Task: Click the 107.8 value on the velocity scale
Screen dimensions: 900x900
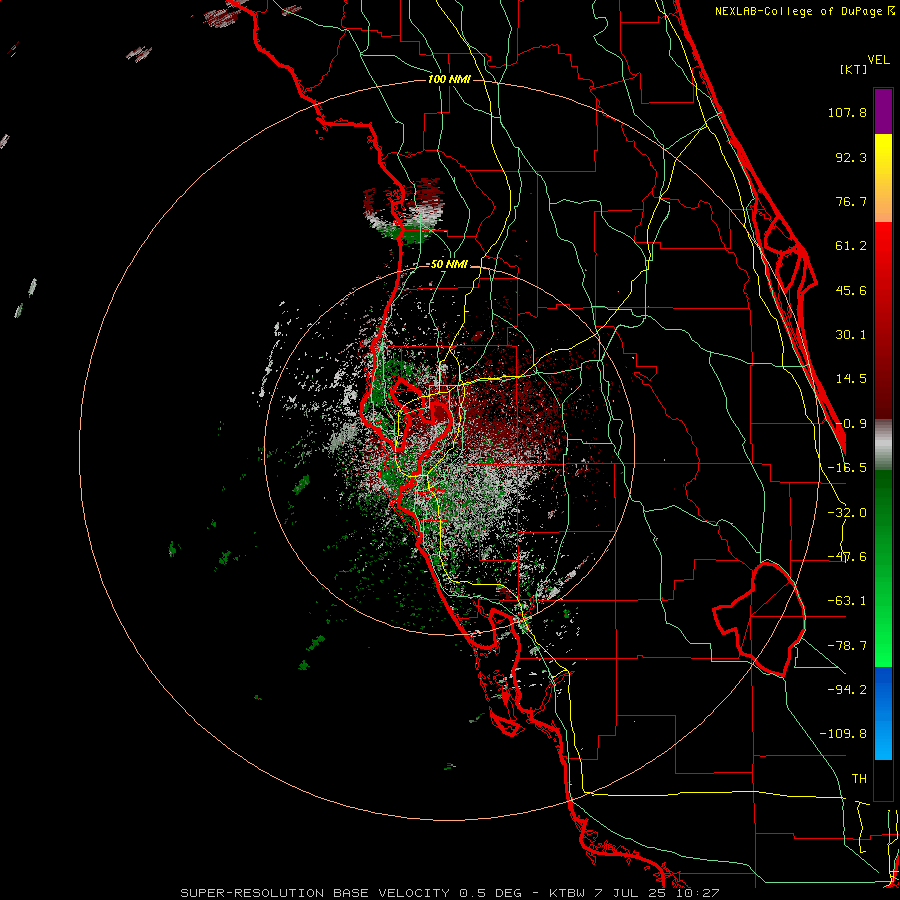Action: coord(847,112)
